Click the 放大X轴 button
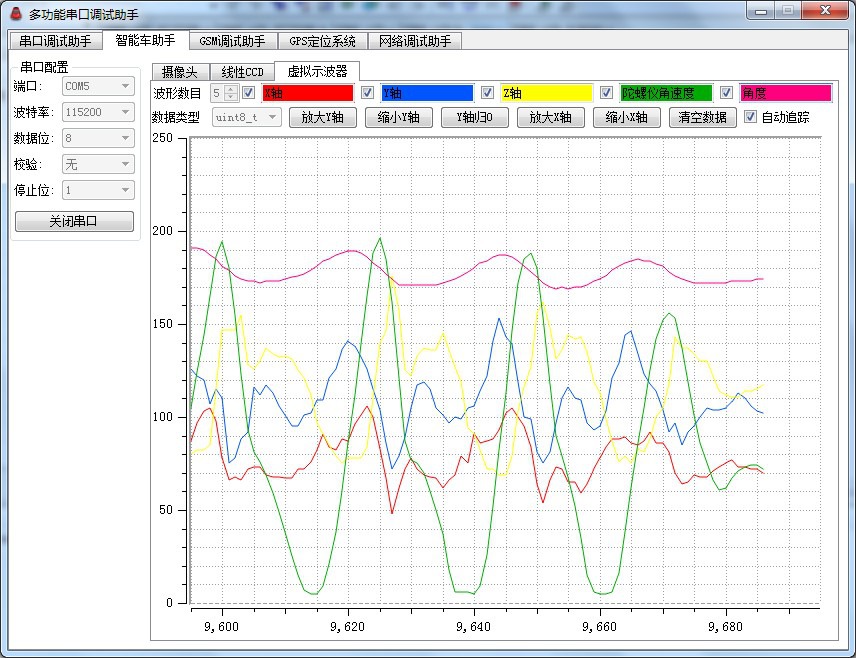The height and width of the screenshot is (658, 856). [550, 117]
